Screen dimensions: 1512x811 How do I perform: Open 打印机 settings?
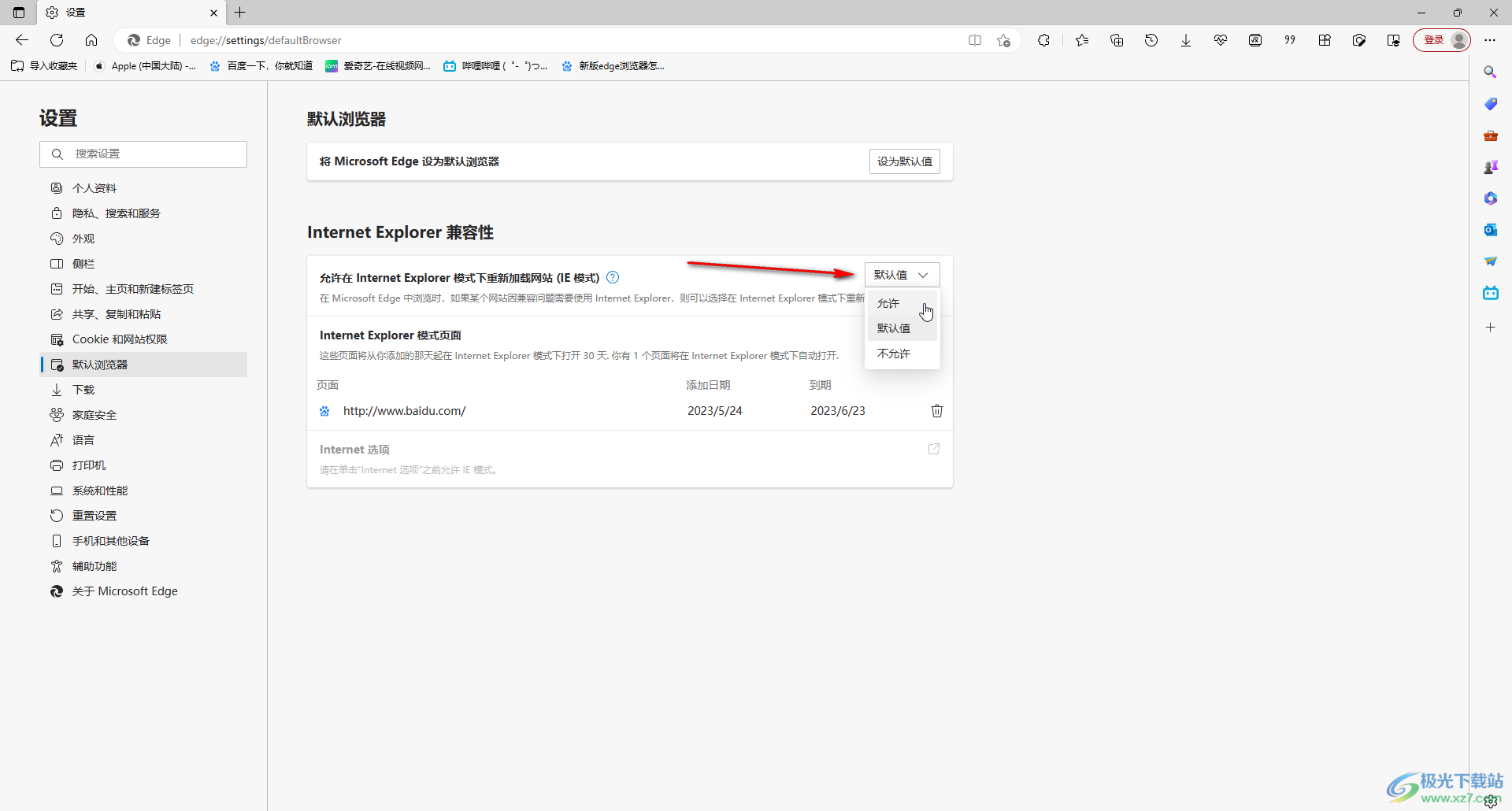coord(143,465)
